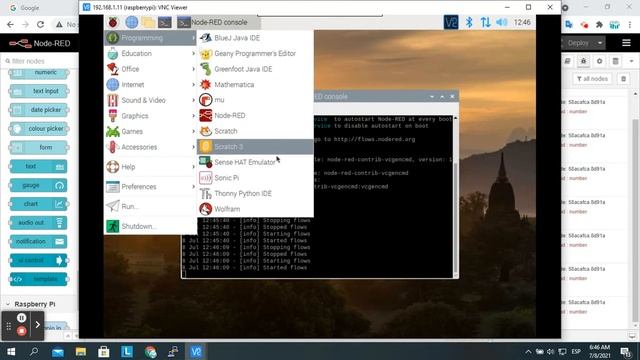
Task: Focus the filter nodes search field
Action: pos(40,61)
